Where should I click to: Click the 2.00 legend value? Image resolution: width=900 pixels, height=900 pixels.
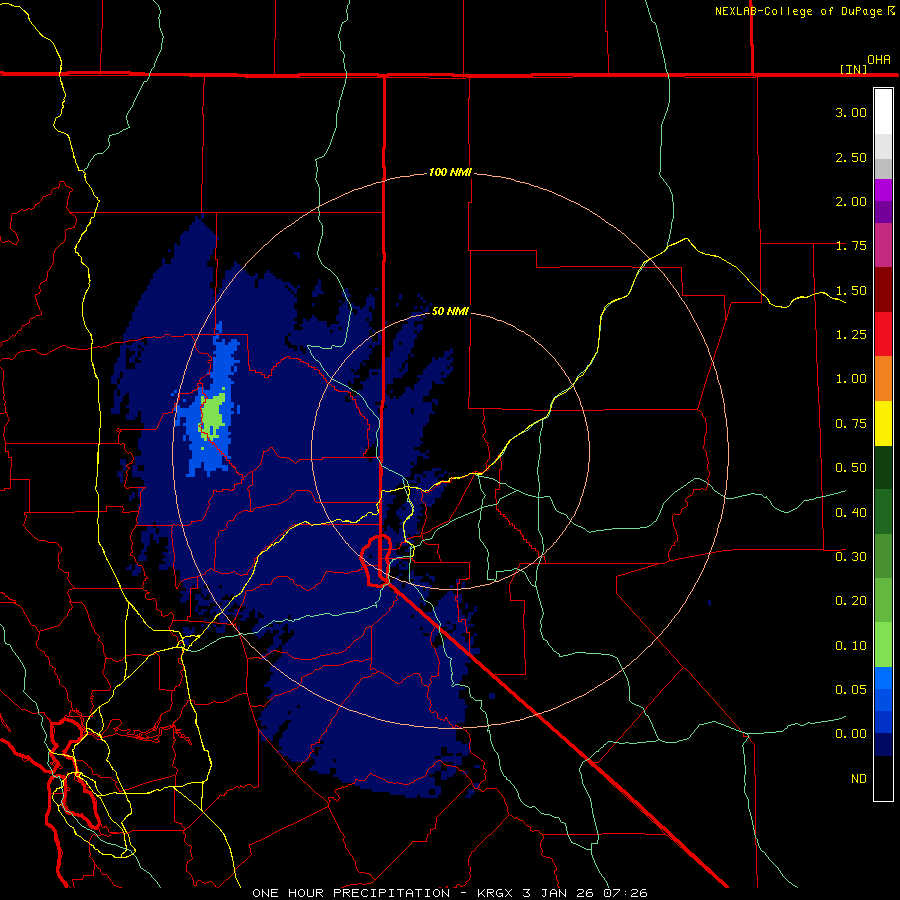pos(851,201)
